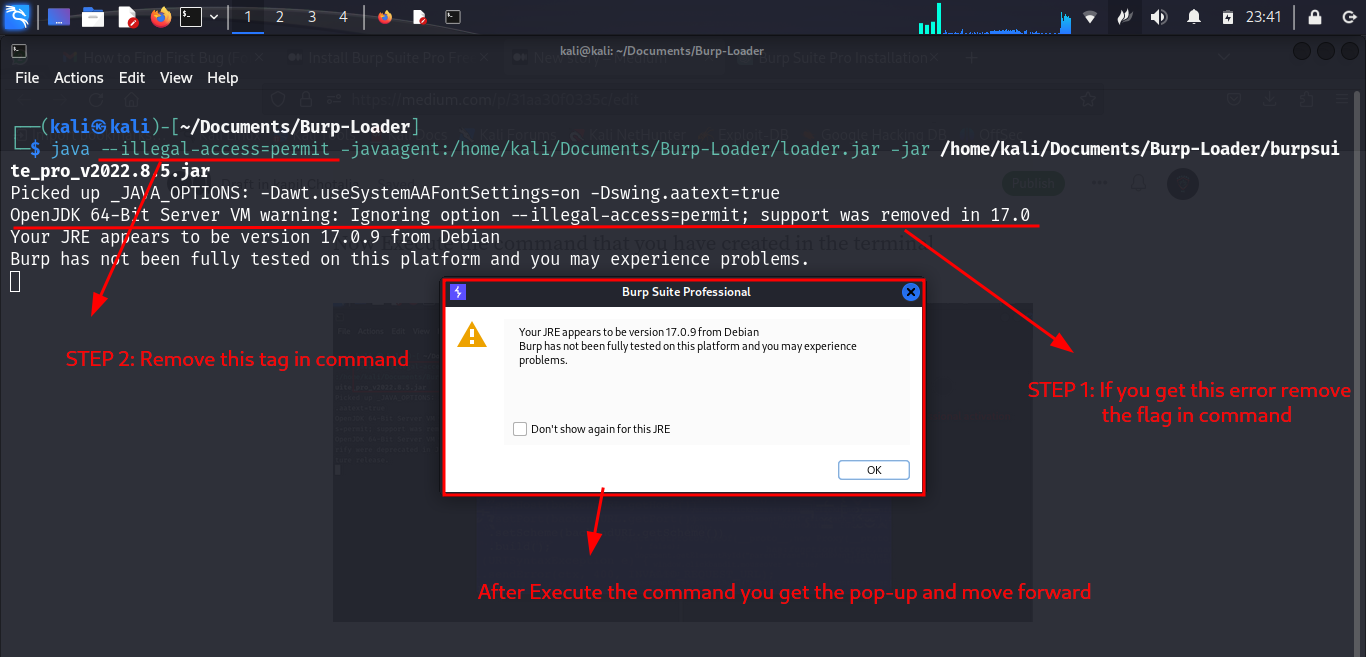Launch terminal emulator from the panel
Viewport: 1366px width, 657px height.
[190, 17]
